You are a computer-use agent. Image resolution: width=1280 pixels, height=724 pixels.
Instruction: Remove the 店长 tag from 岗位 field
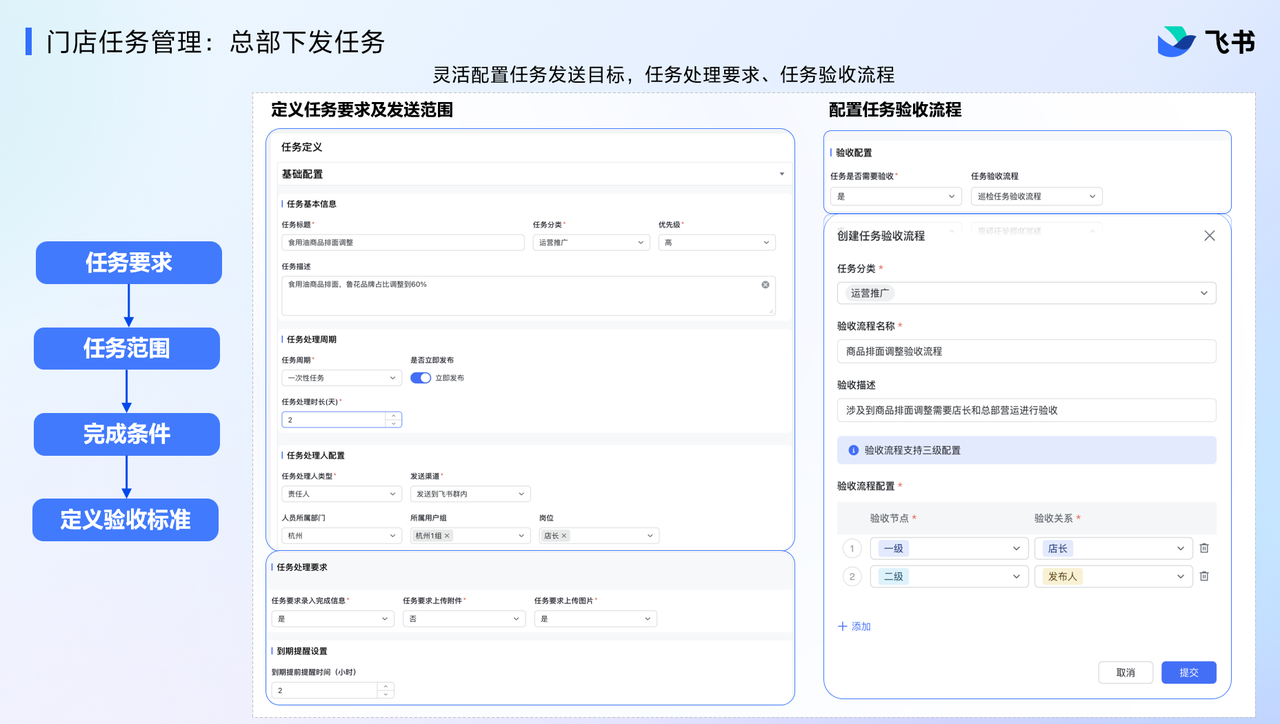coord(564,536)
